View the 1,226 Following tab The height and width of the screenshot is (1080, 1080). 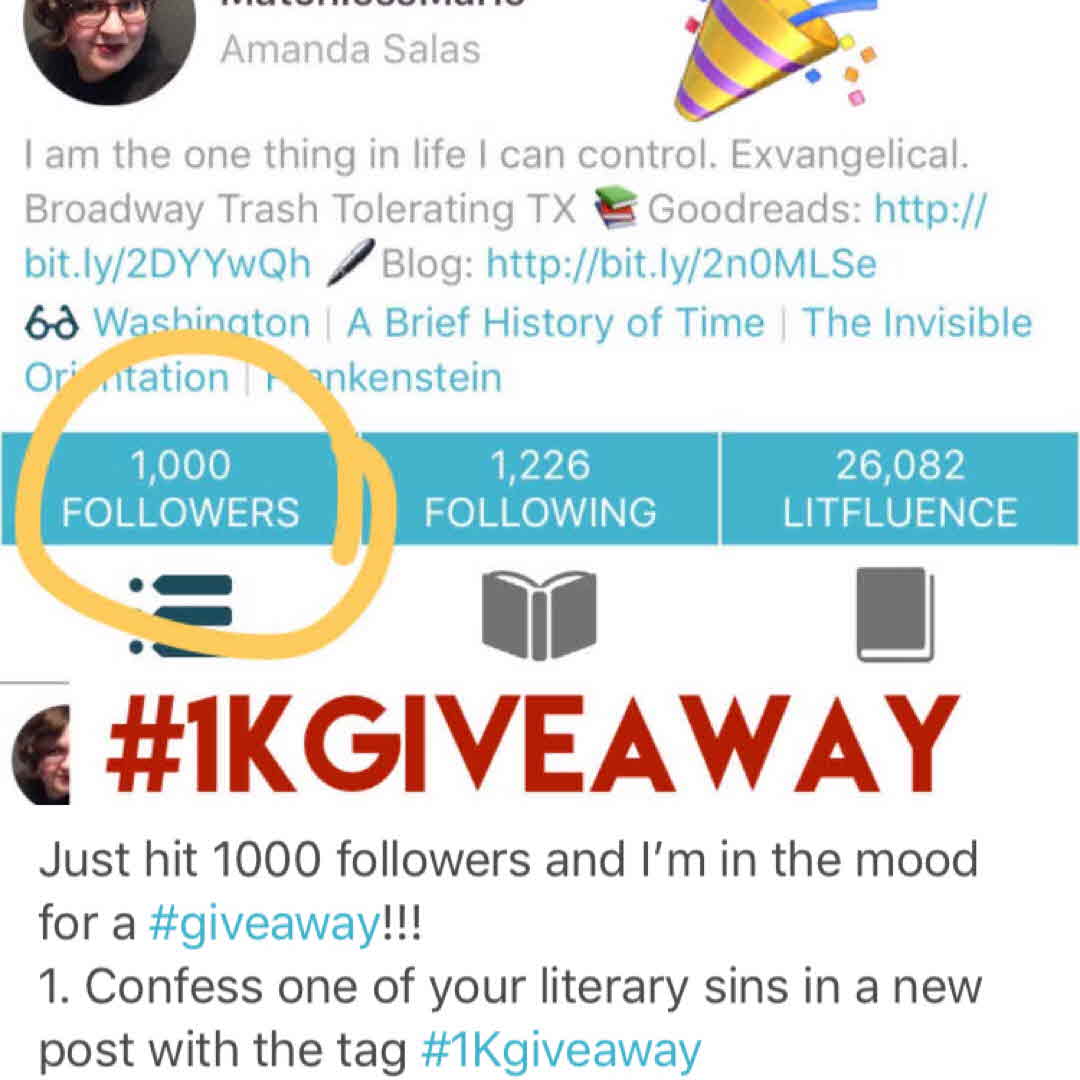(540, 488)
